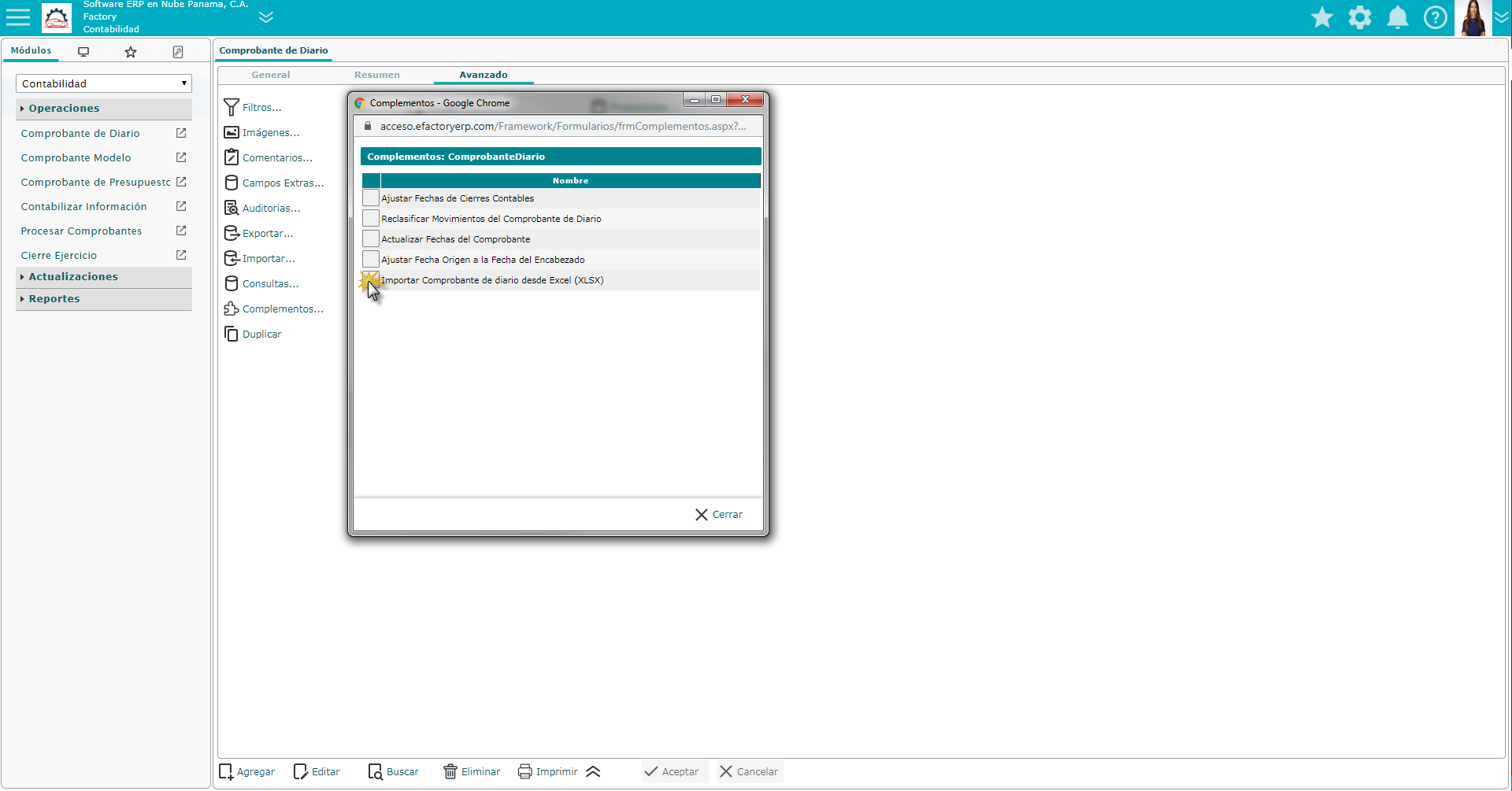The height and width of the screenshot is (791, 1512).
Task: Open Cierre Ejercicio link
Action: click(59, 256)
